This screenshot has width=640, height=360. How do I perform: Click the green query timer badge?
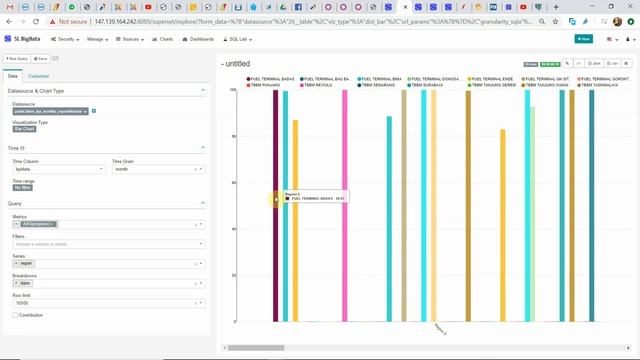click(550, 64)
